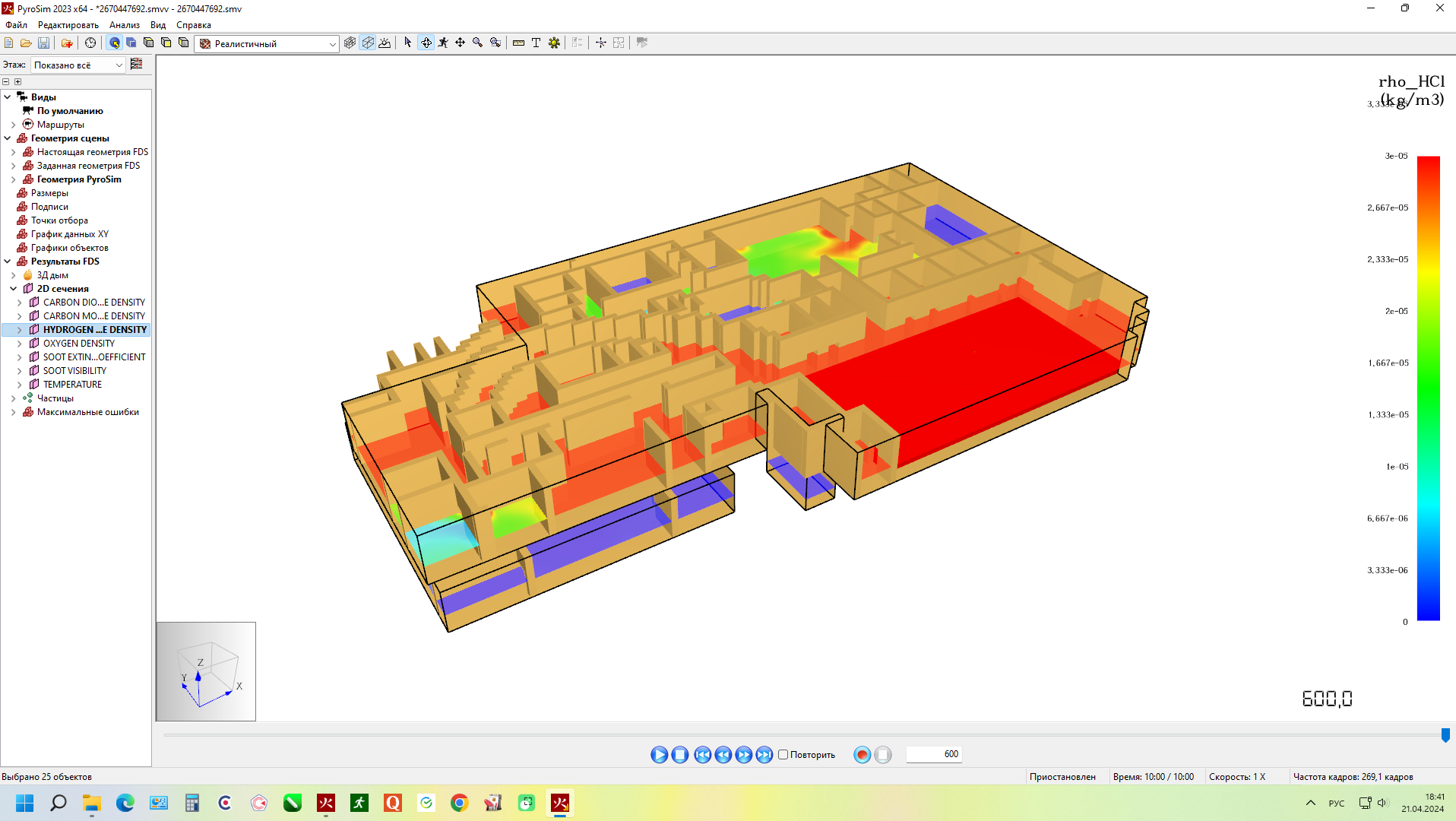Select По умолчанию view item
The height and width of the screenshot is (821, 1456).
[x=70, y=111]
